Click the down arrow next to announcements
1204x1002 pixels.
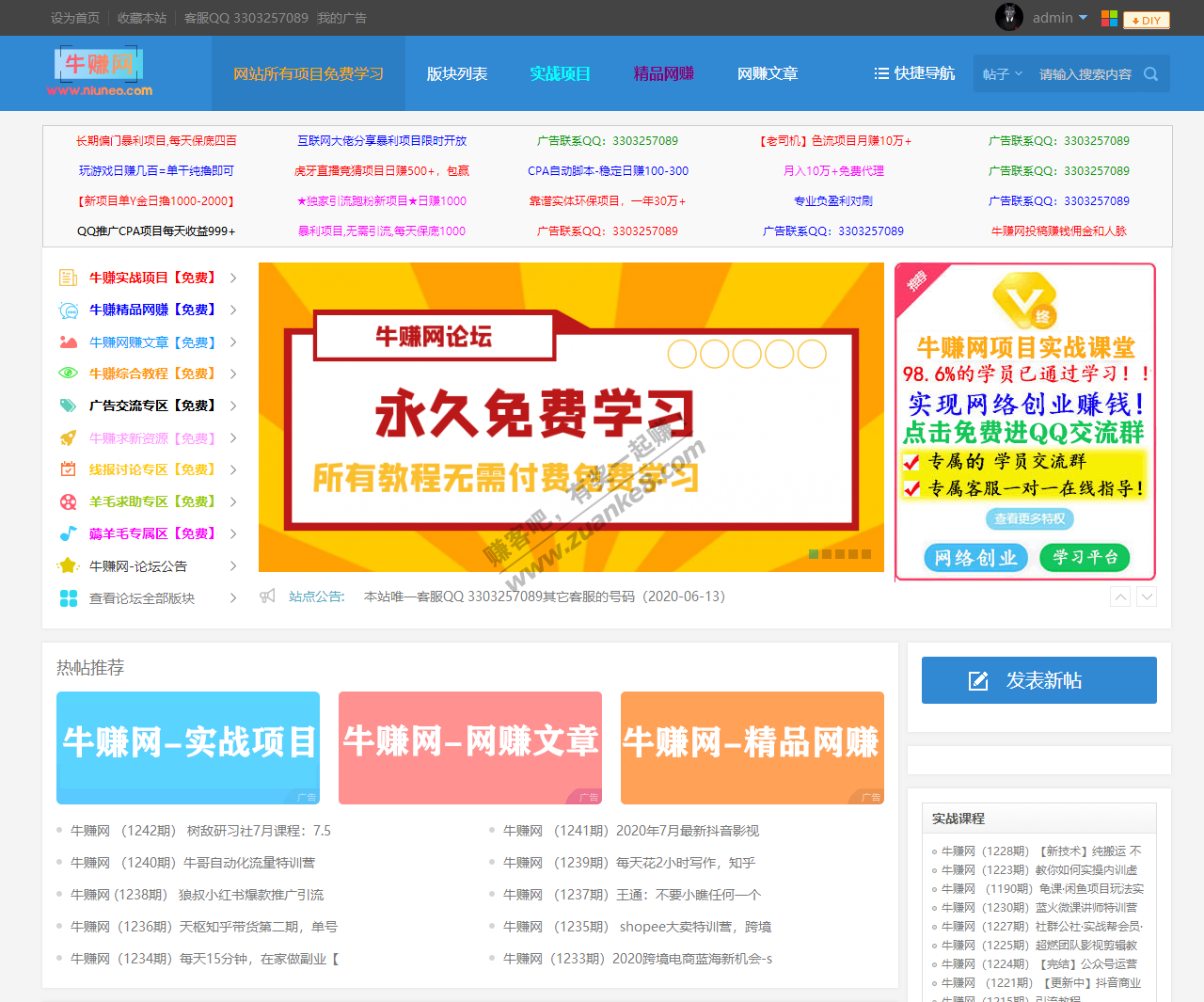click(1147, 596)
